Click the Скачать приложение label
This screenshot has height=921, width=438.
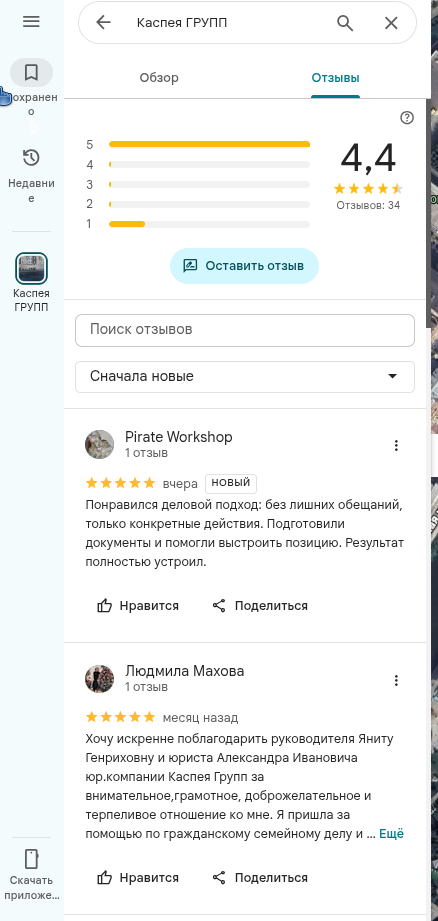[x=31, y=888]
